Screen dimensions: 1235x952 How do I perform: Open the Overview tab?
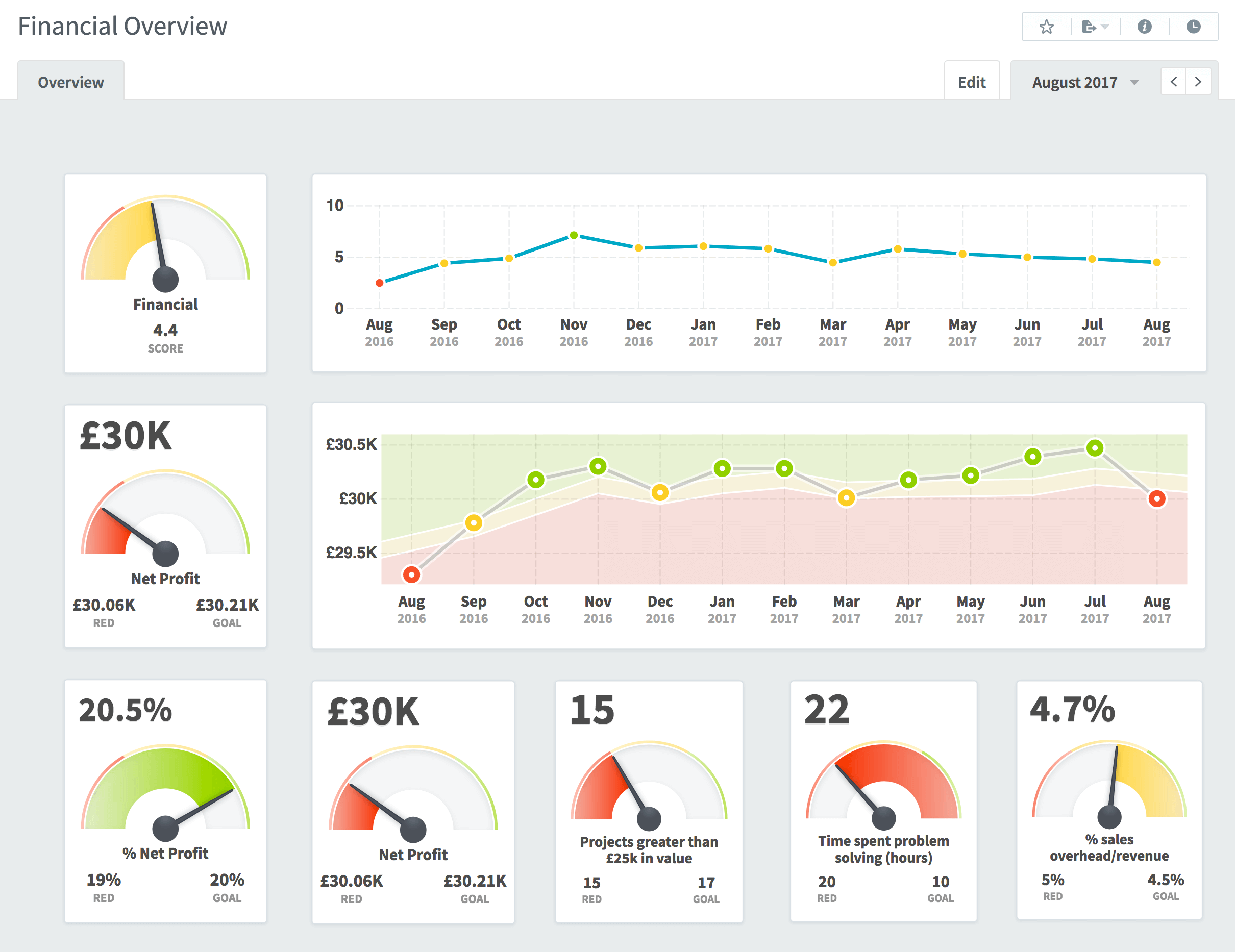click(70, 82)
